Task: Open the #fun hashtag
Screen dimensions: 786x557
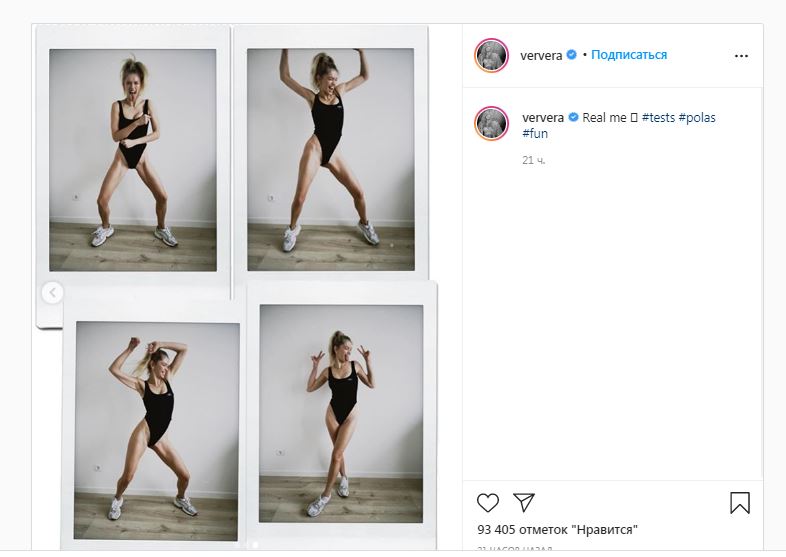Action: [535, 134]
